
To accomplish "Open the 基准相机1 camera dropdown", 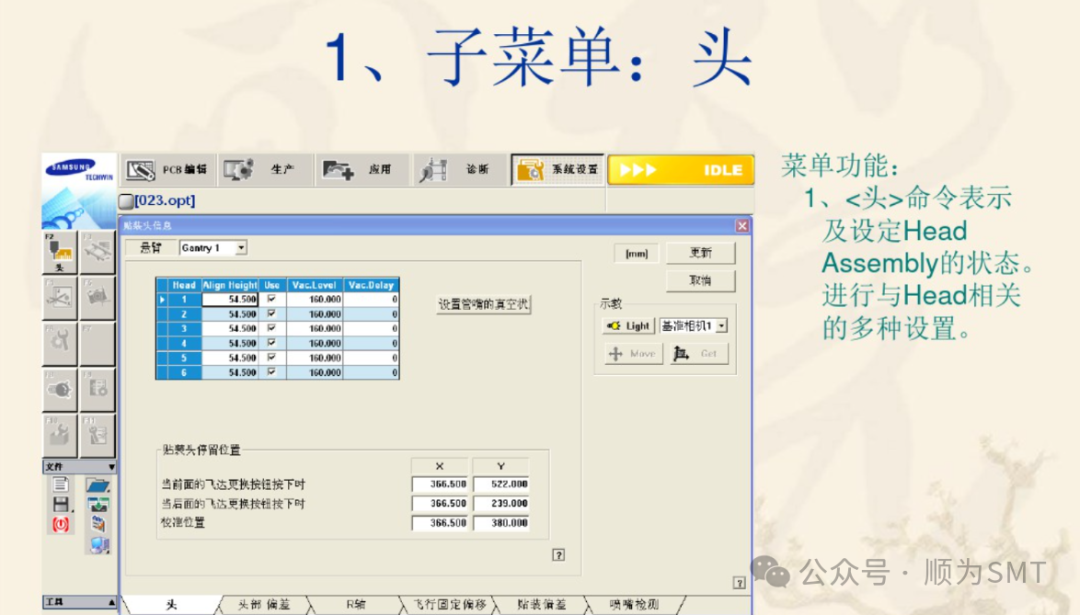I will click(x=721, y=326).
